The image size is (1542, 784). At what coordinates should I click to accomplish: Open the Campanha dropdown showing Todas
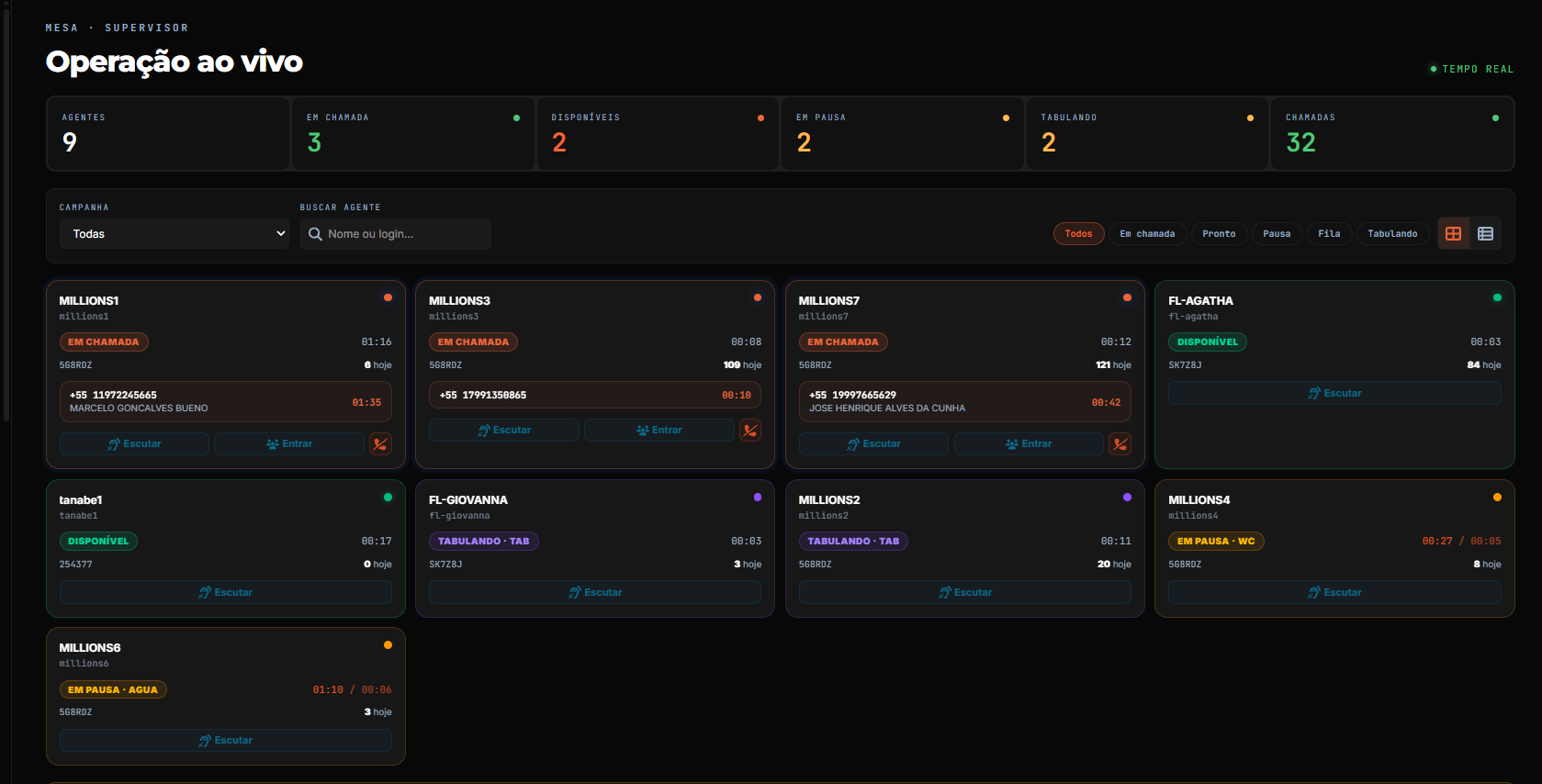(x=174, y=234)
